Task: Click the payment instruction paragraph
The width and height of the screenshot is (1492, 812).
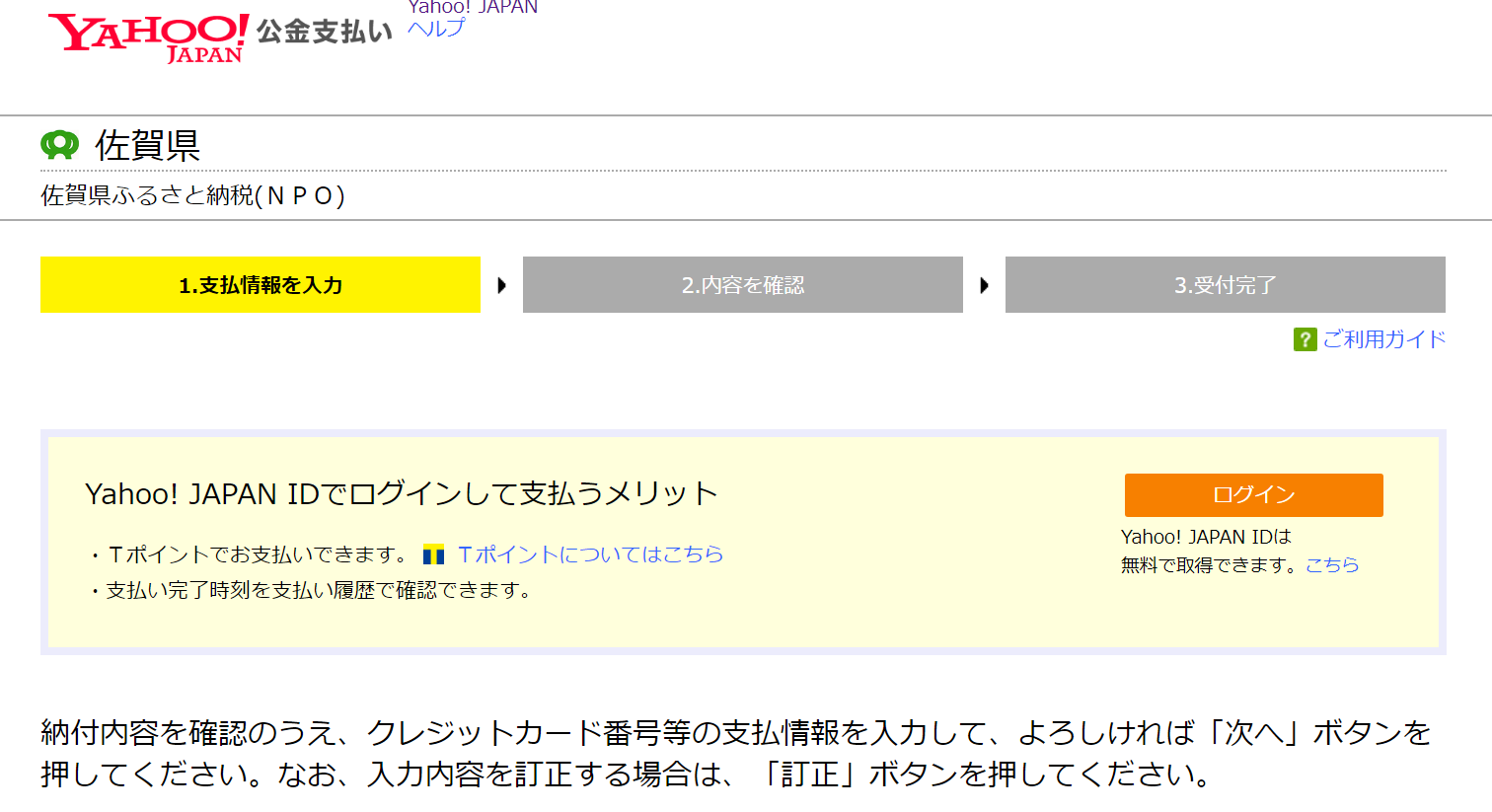Action: pos(735,753)
